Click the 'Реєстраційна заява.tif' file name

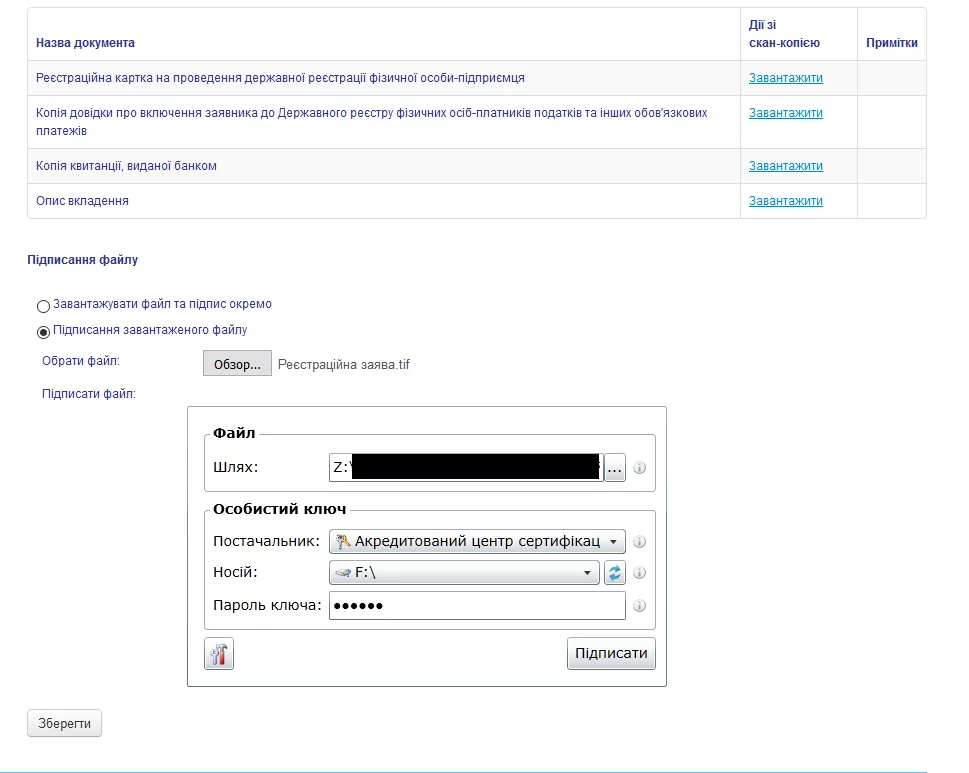[x=344, y=365]
